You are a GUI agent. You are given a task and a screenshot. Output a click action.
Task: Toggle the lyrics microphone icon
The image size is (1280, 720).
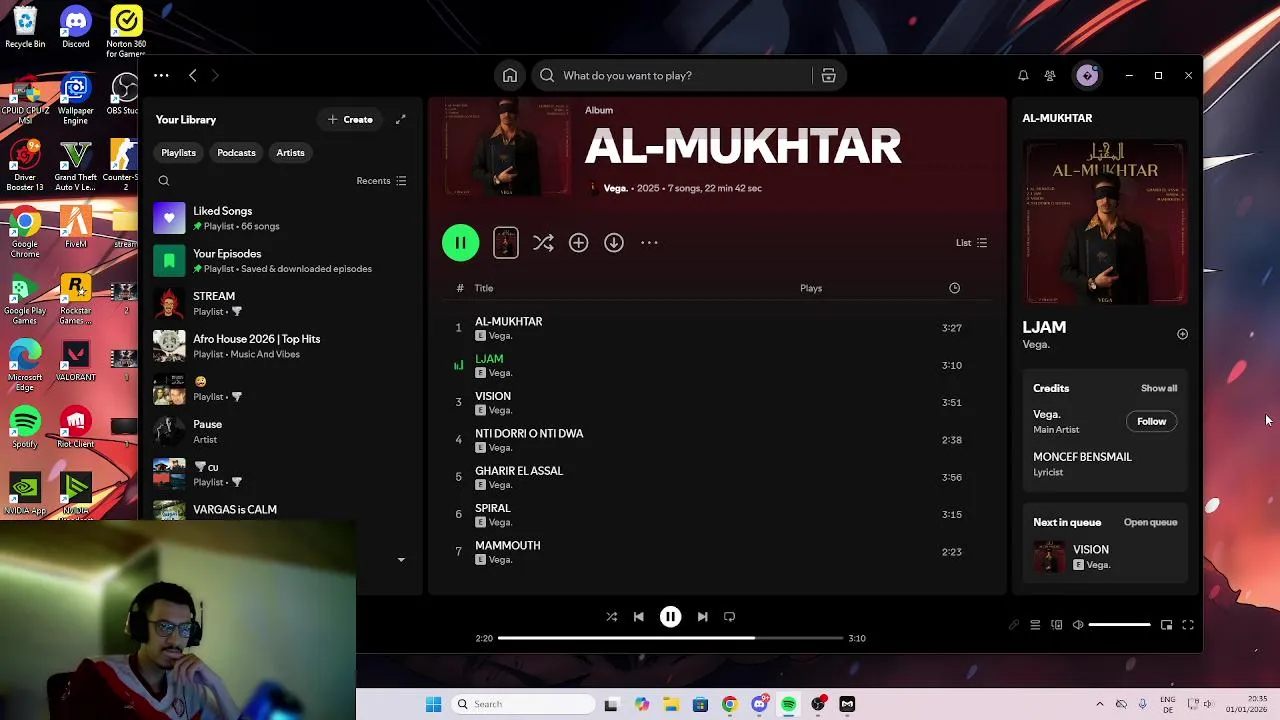tap(1013, 625)
